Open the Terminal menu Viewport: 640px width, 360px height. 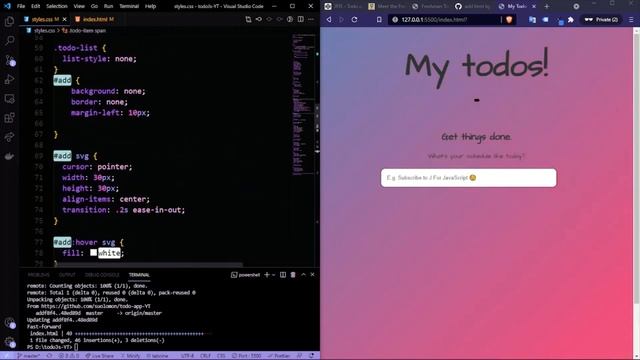click(x=129, y=6)
